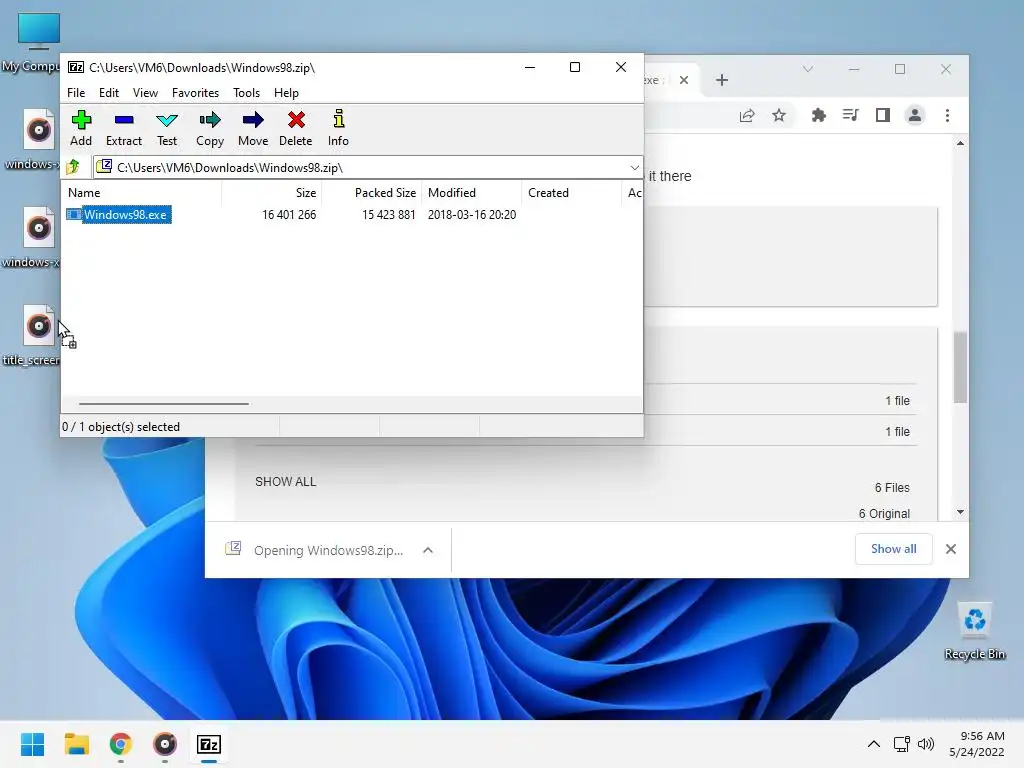
Task: Click the Add toolbar icon in 7-Zip
Action: pyautogui.click(x=81, y=128)
